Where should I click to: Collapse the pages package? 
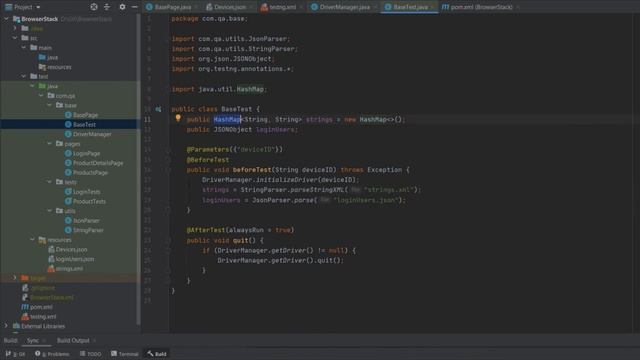coord(49,144)
